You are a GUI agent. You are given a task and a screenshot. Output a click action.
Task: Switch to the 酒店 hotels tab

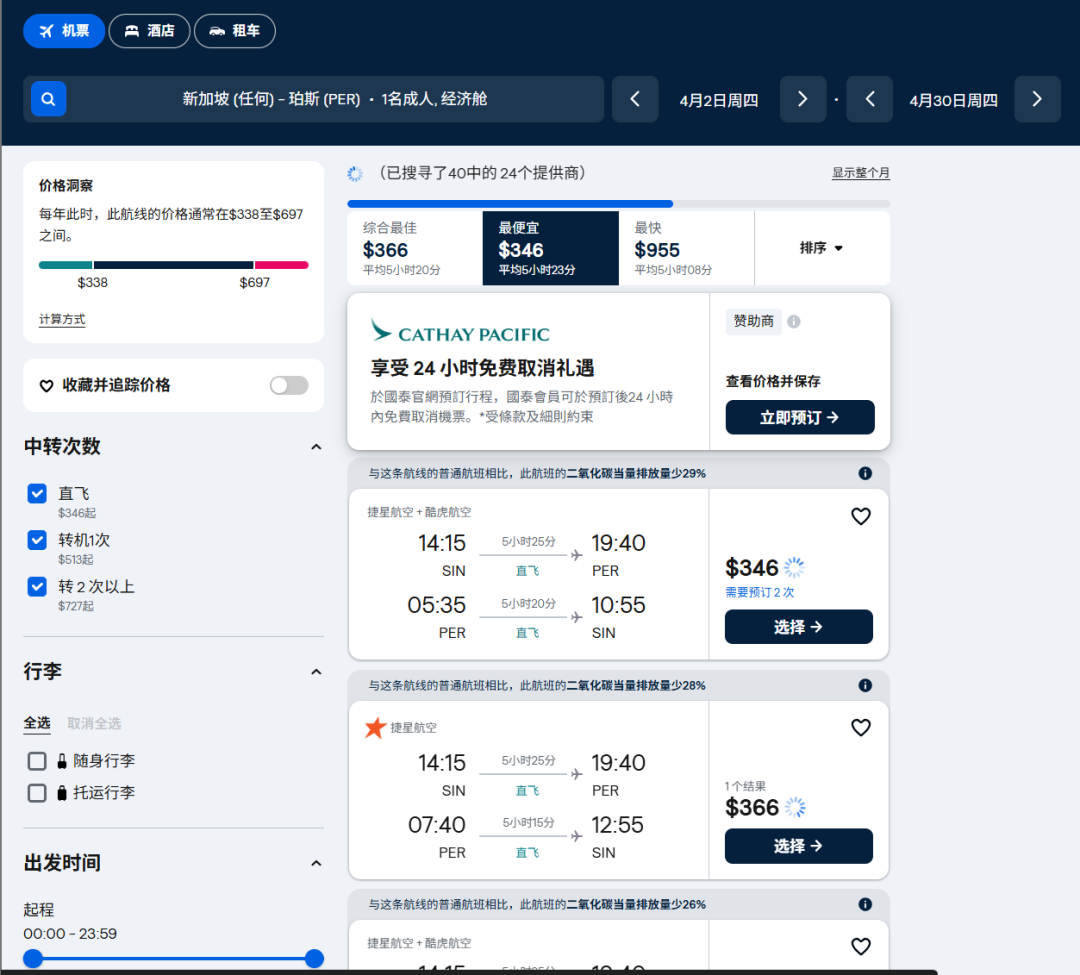[149, 31]
